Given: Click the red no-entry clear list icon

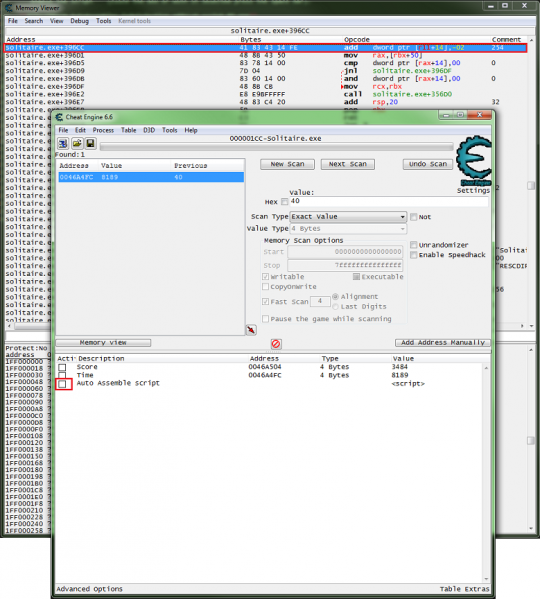Looking at the screenshot, I should 276,344.
